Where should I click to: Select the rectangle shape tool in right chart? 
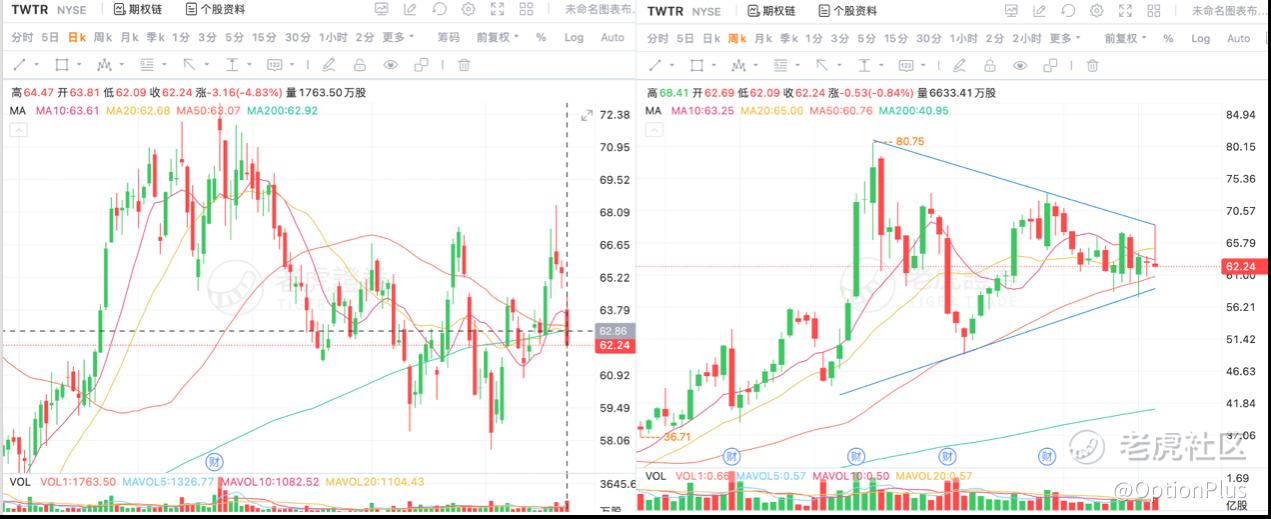(x=697, y=65)
